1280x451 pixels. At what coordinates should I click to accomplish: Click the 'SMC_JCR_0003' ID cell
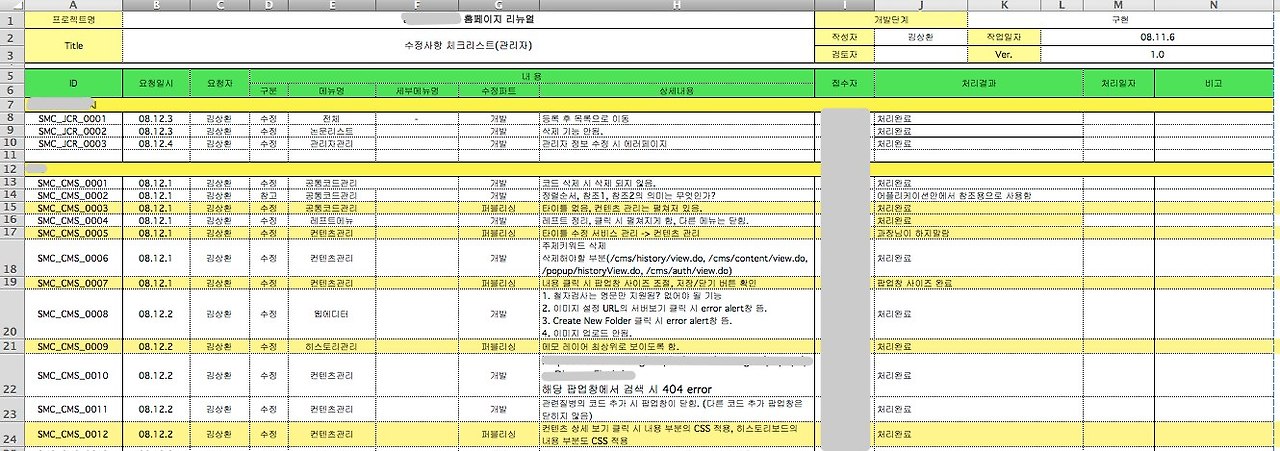(73, 143)
